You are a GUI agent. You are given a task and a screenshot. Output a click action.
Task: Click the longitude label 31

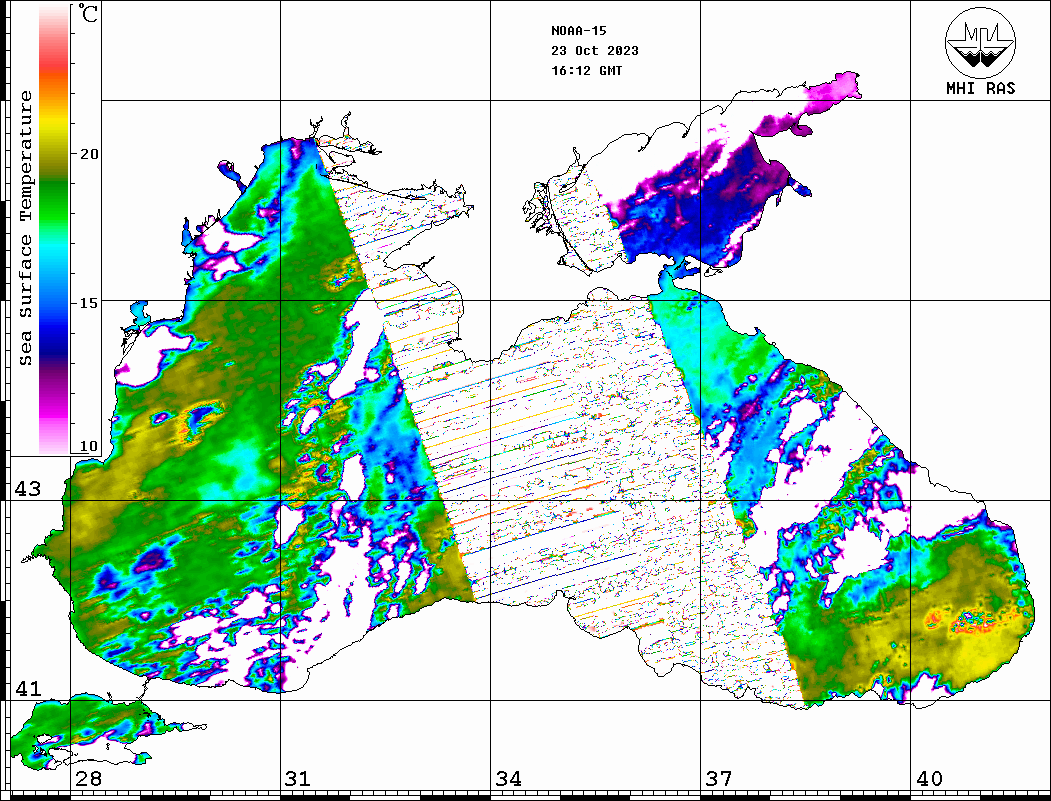point(298,779)
